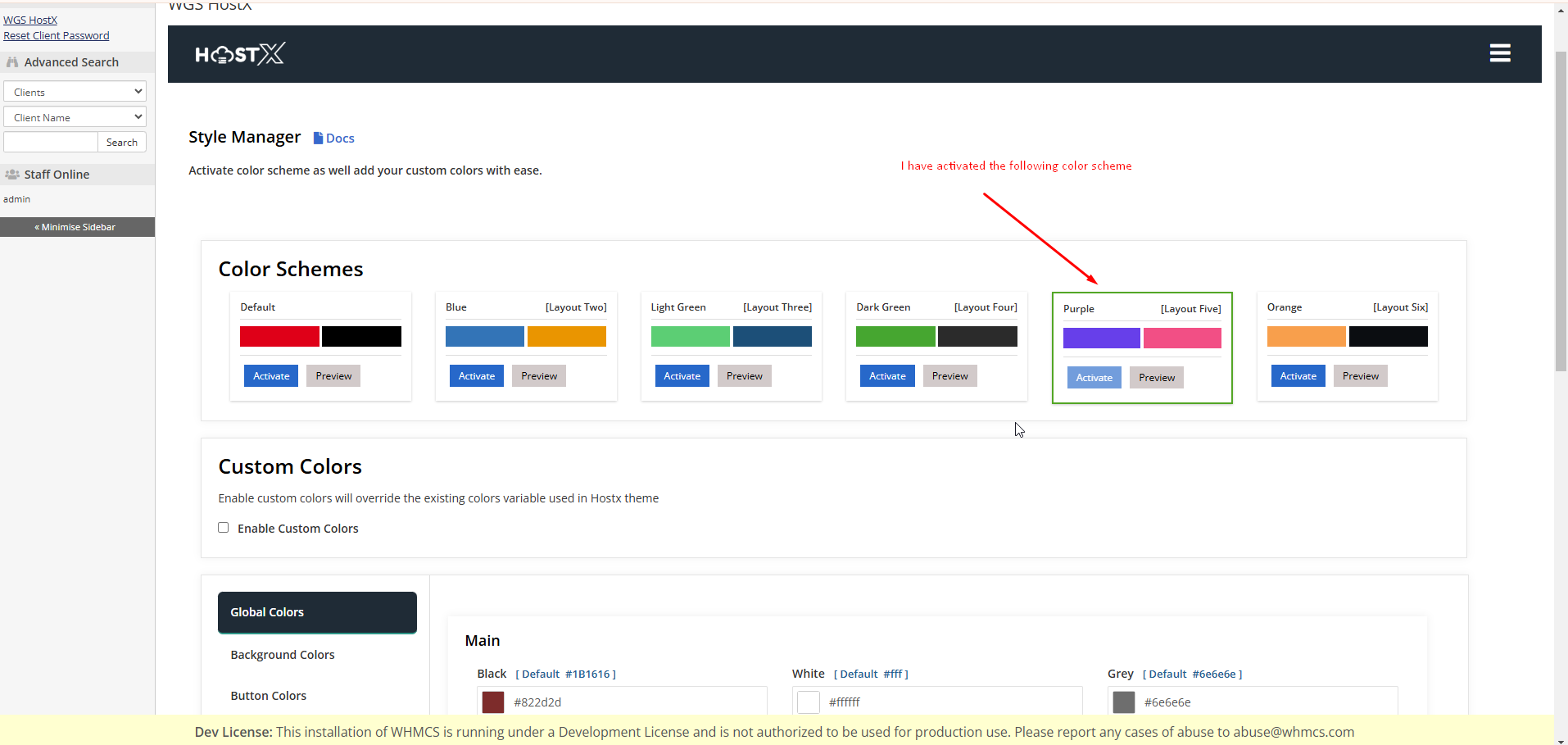Screen dimensions: 1568x745
Task: Preview the Purple color scheme
Action: click(x=1156, y=378)
